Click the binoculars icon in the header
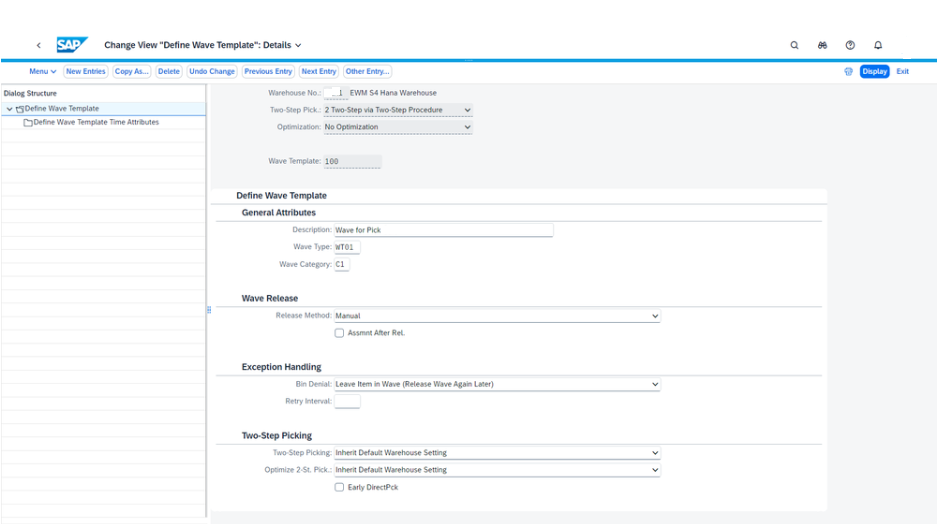 822,45
